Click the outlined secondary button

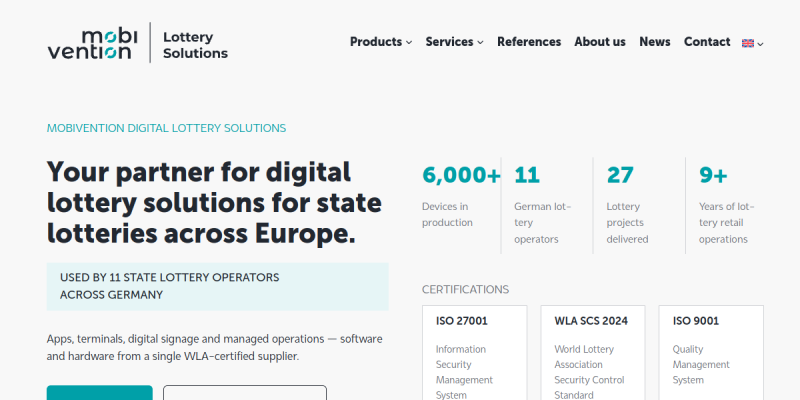[x=245, y=392]
